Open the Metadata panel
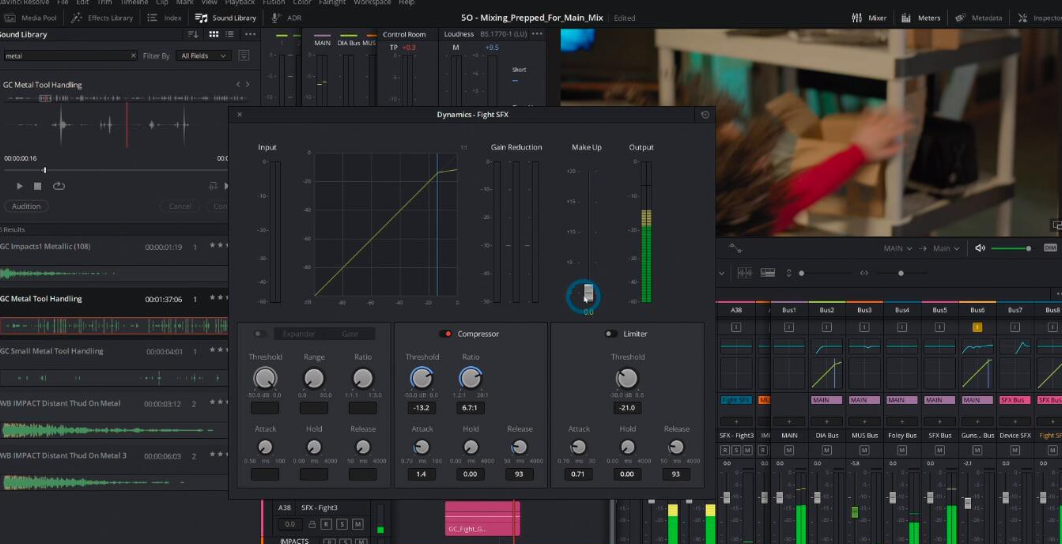Image resolution: width=1062 pixels, height=544 pixels. tap(978, 18)
